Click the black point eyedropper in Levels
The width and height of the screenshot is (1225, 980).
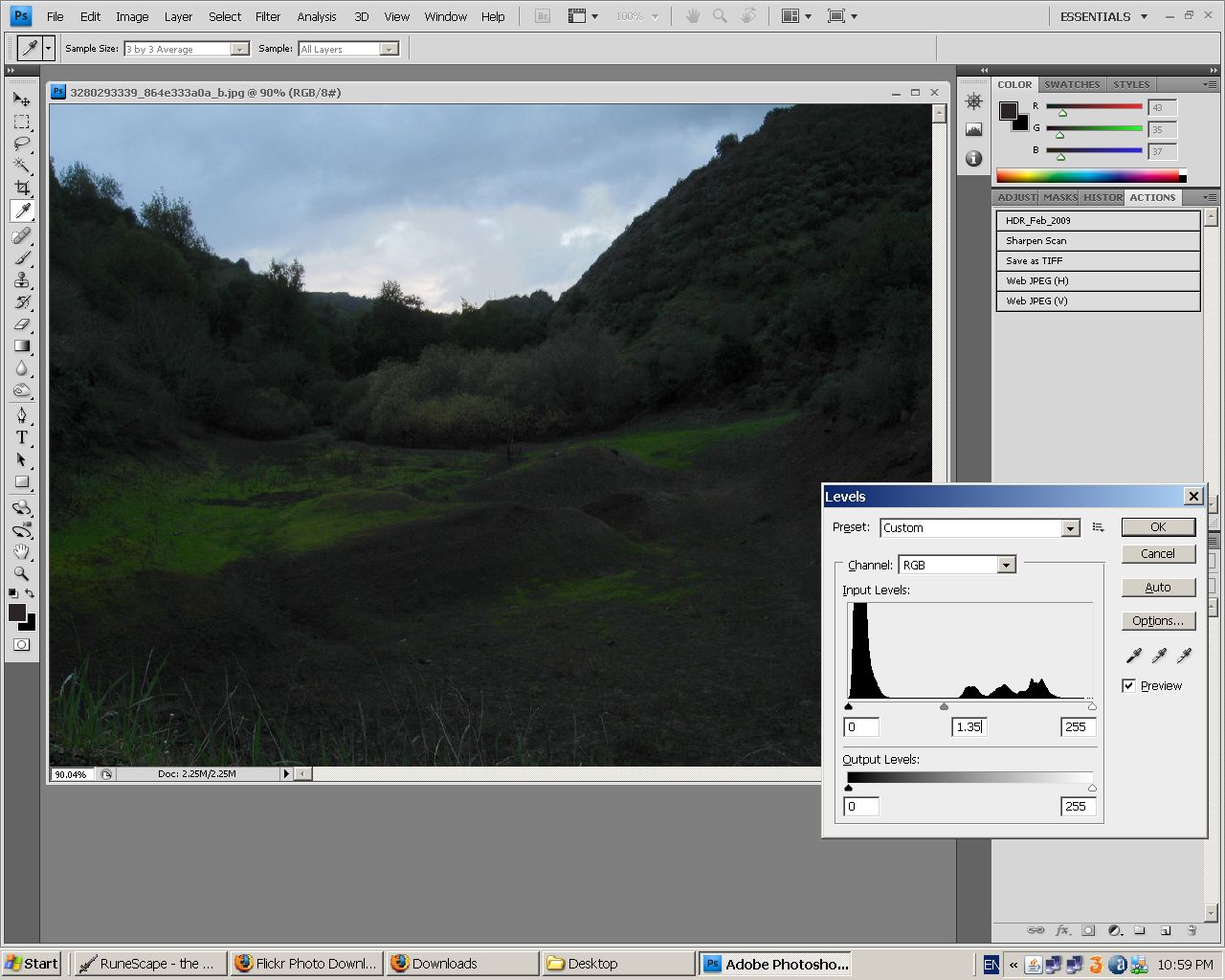(1134, 656)
